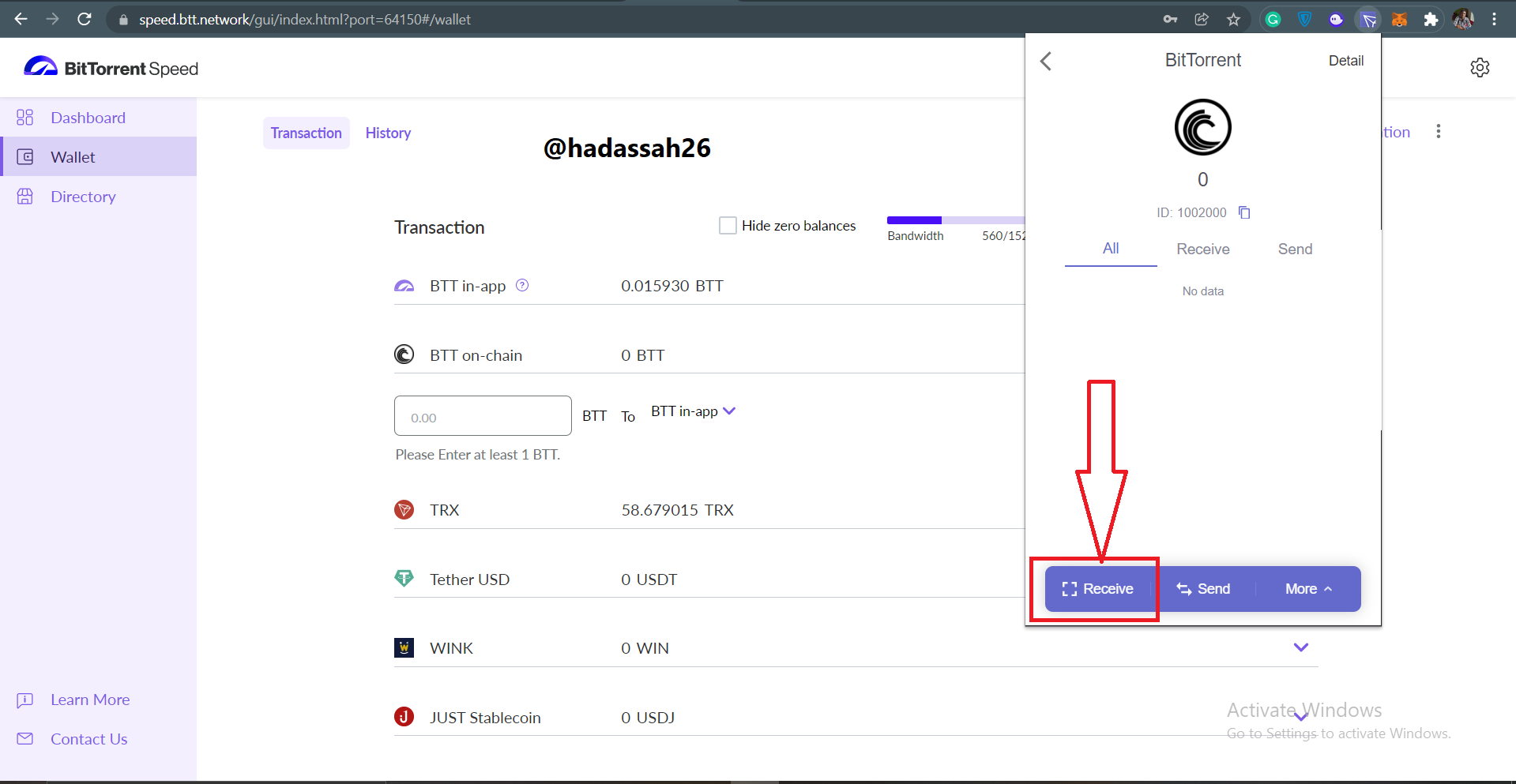Click the BTT on-chain token icon
The width and height of the screenshot is (1516, 784).
[x=404, y=354]
